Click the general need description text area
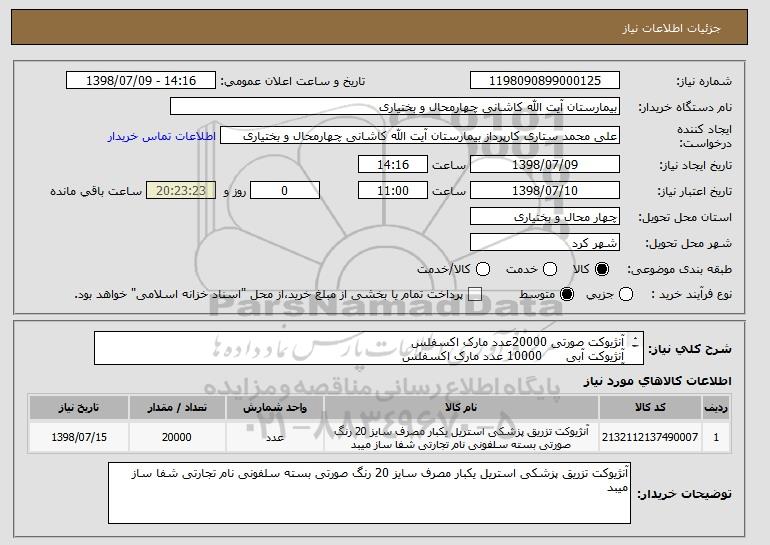This screenshot has height=545, width=770. pos(369,349)
